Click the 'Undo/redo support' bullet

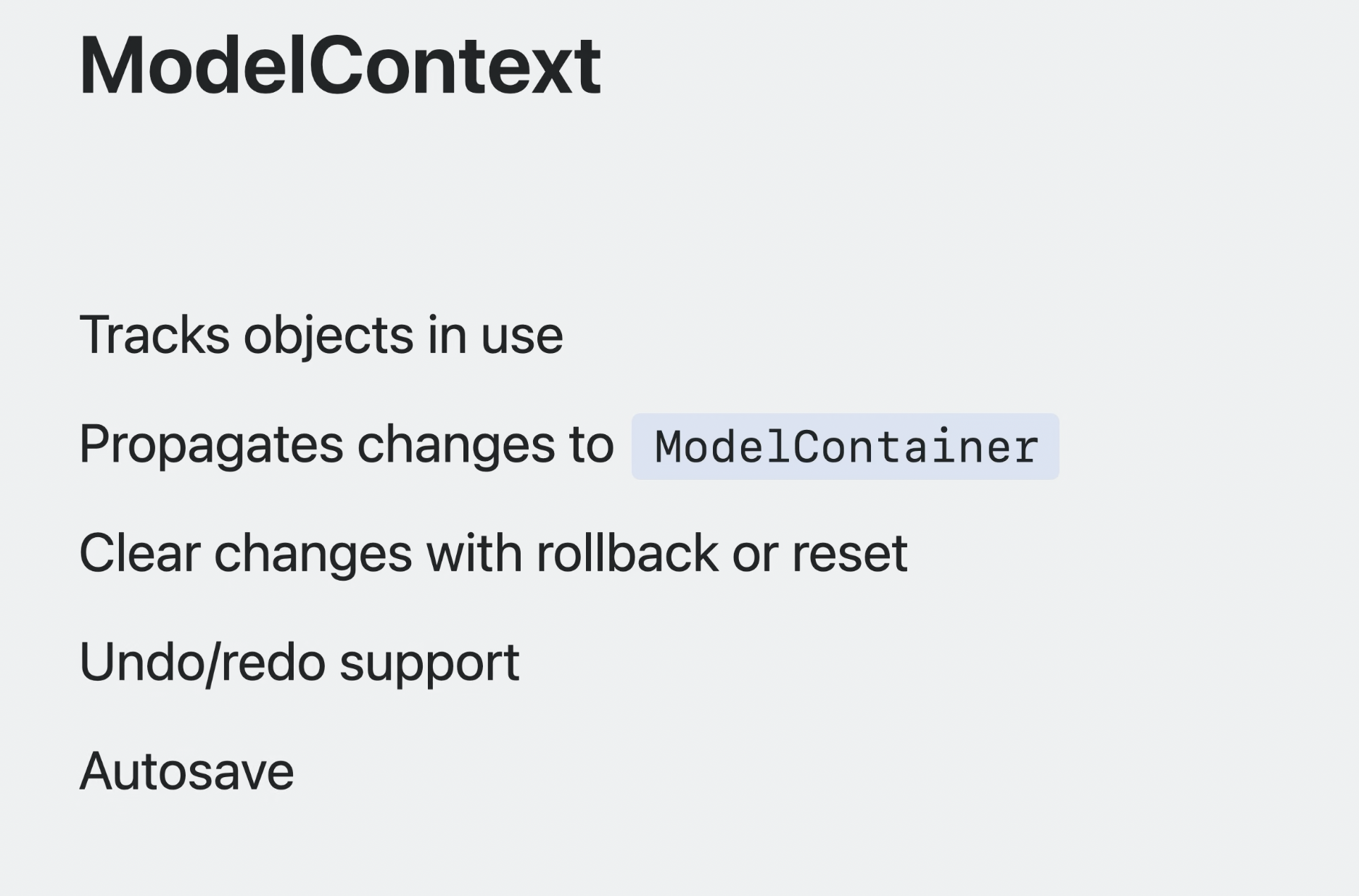click(x=300, y=663)
